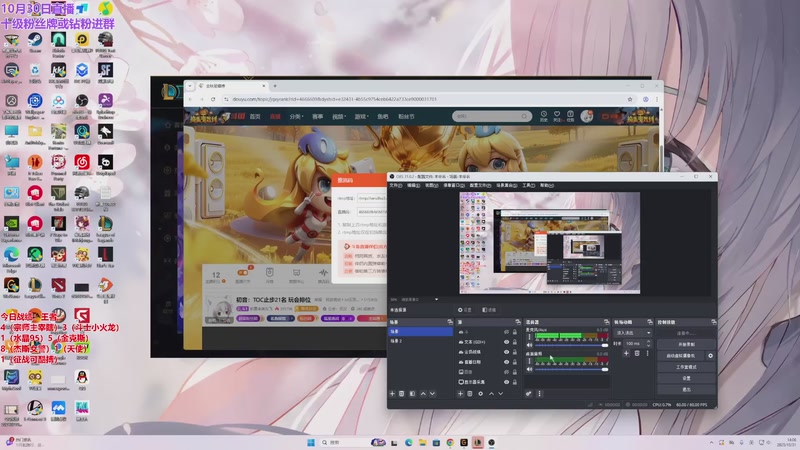Delete scene transition with trash icon
Image resolution: width=800 pixels, height=450 pixels.
click(637, 353)
